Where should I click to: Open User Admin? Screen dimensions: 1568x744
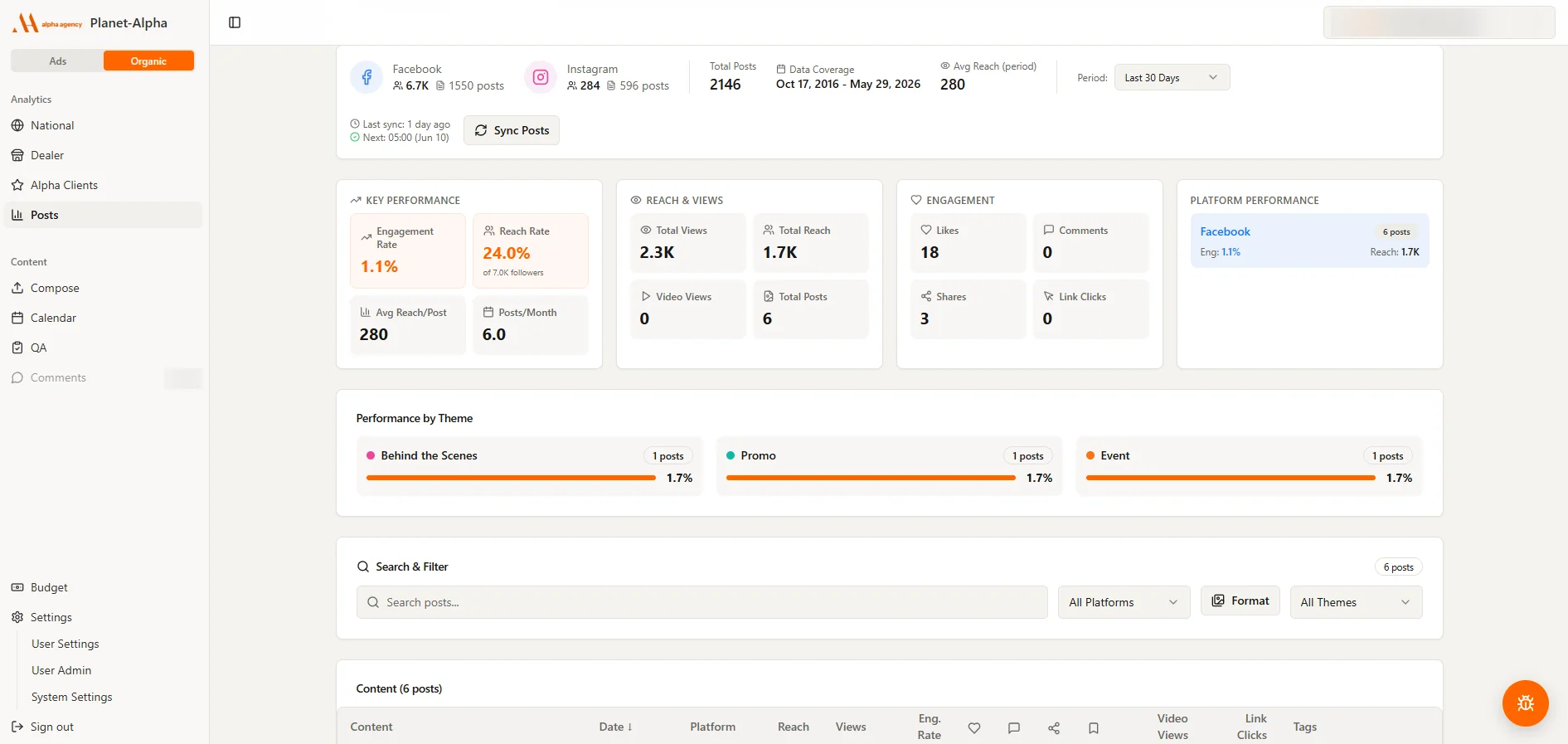click(x=61, y=670)
